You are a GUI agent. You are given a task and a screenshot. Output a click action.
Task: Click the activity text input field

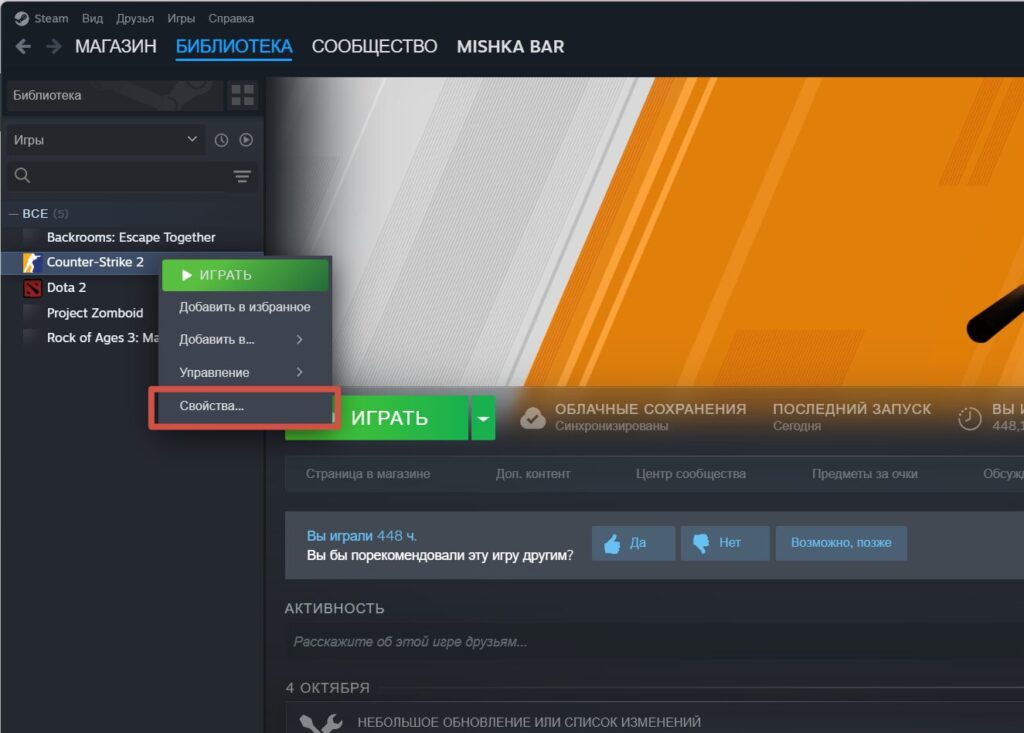(x=650, y=642)
